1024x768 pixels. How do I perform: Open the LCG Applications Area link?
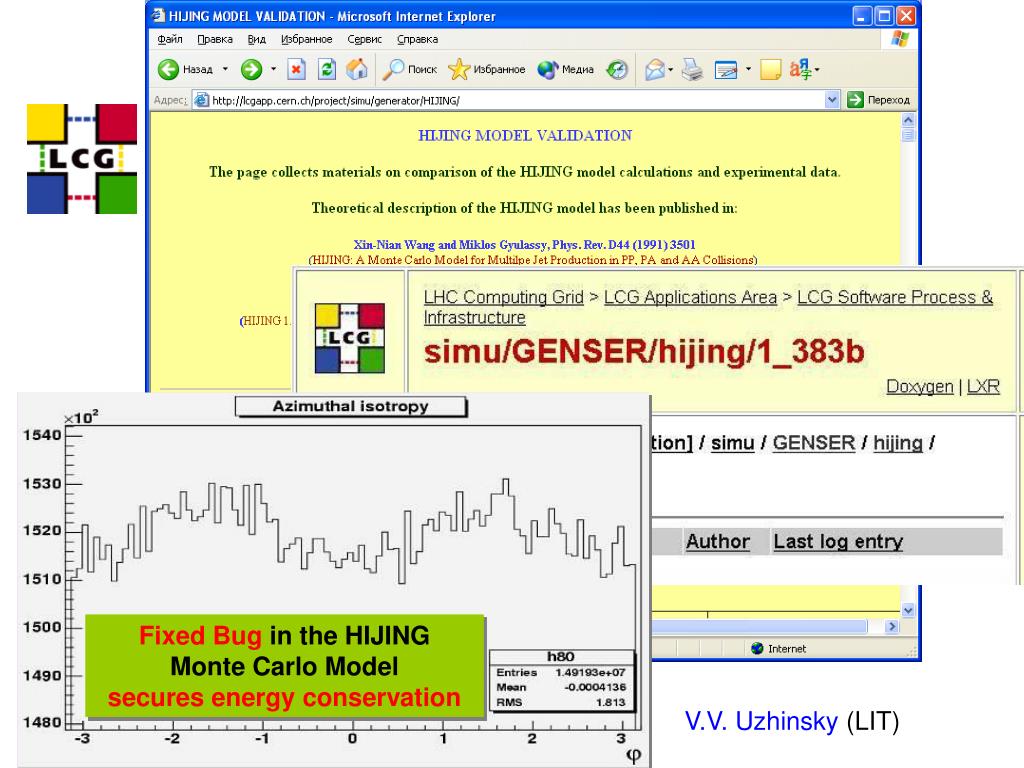click(x=690, y=297)
